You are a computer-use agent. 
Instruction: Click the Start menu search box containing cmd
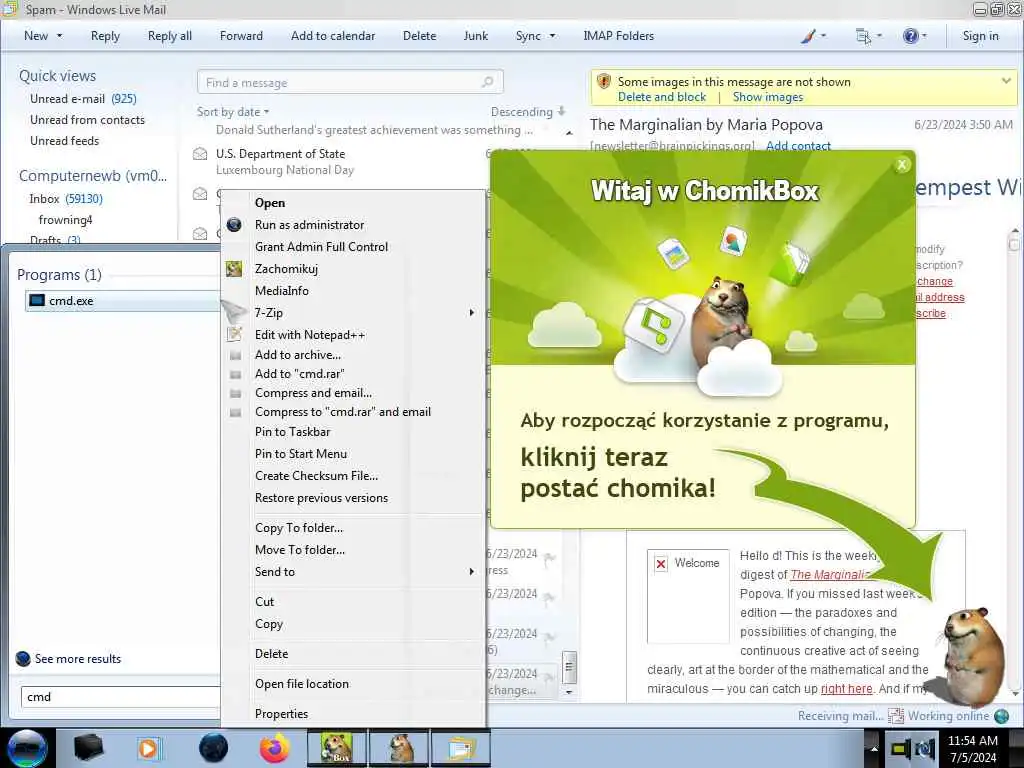120,697
